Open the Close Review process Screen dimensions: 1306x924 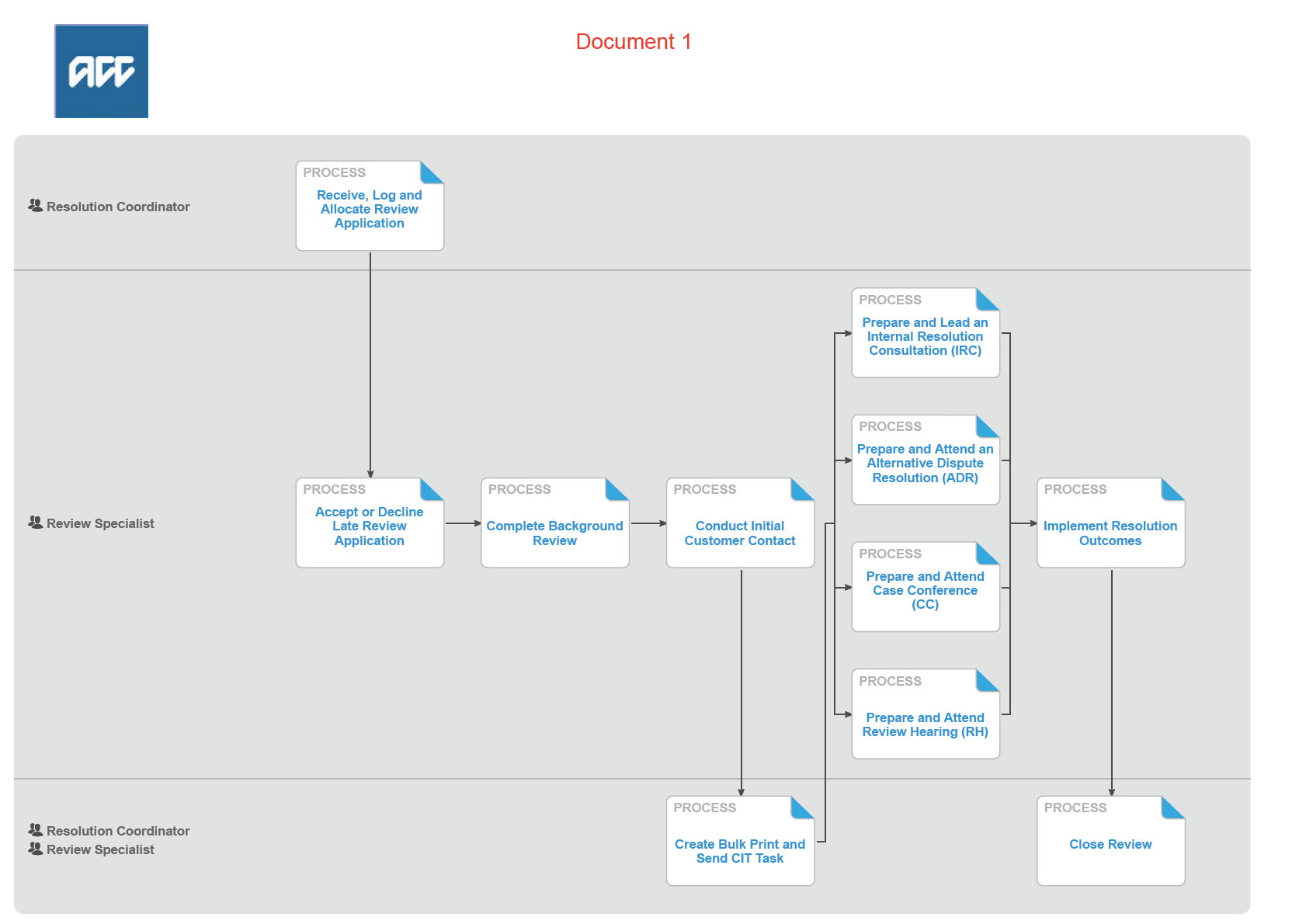(1110, 845)
